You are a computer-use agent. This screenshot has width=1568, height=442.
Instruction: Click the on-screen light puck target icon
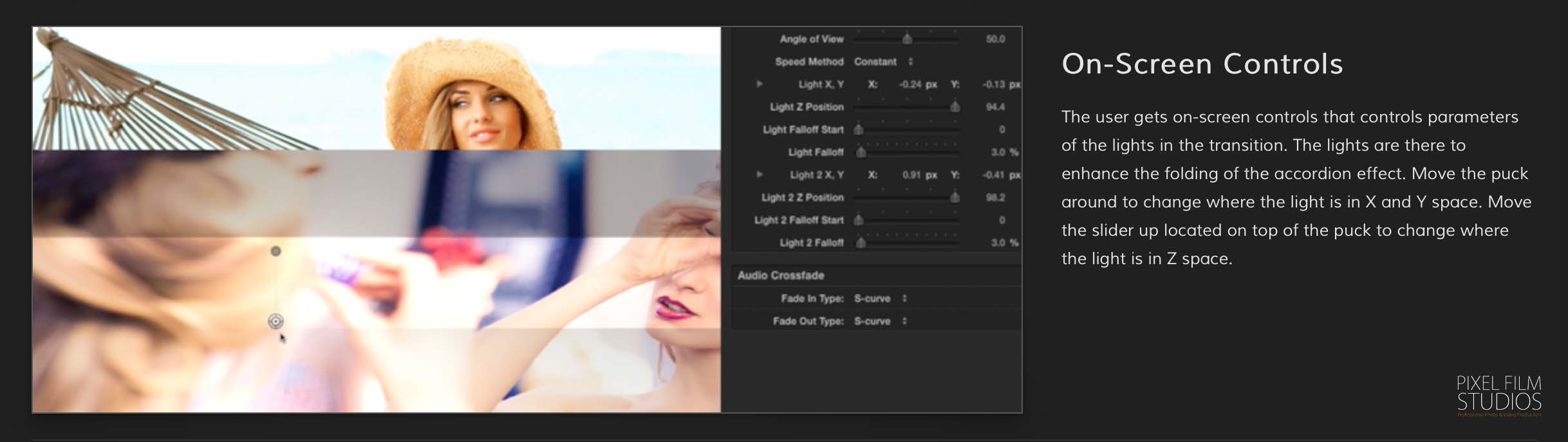click(x=275, y=321)
